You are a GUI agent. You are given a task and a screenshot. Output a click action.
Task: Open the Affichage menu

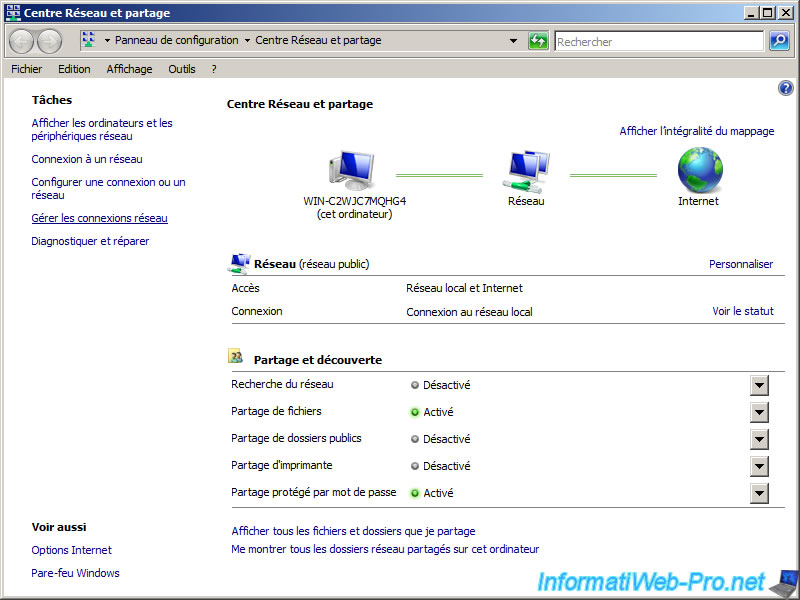(129, 69)
